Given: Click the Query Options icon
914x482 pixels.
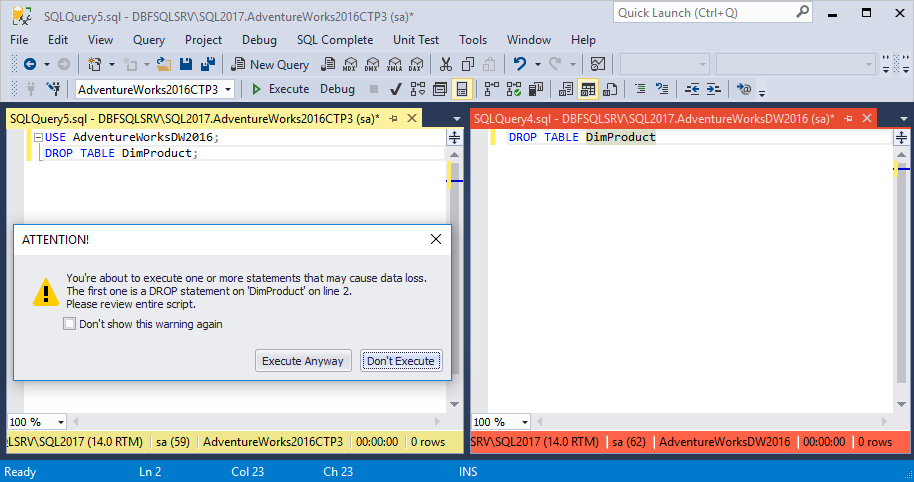Looking at the screenshot, I should click(440, 89).
